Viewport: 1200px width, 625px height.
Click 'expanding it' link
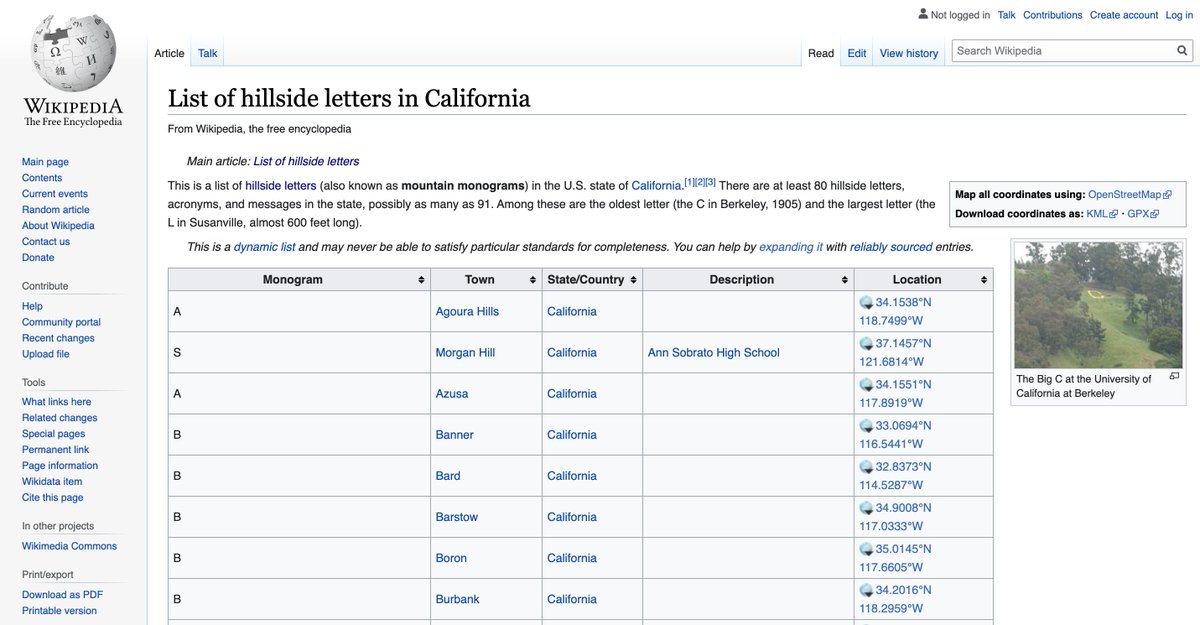790,247
